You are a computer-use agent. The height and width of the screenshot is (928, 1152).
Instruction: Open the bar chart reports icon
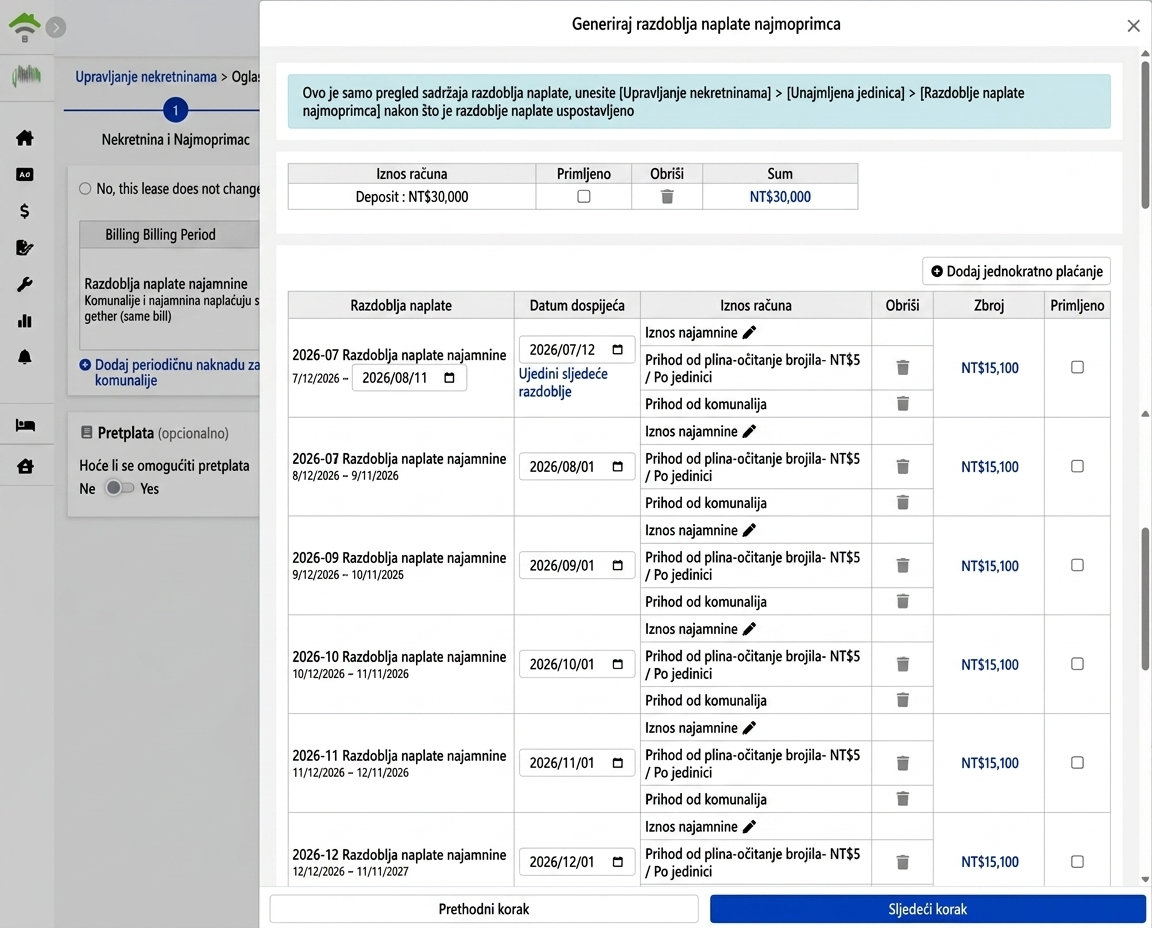click(24, 320)
